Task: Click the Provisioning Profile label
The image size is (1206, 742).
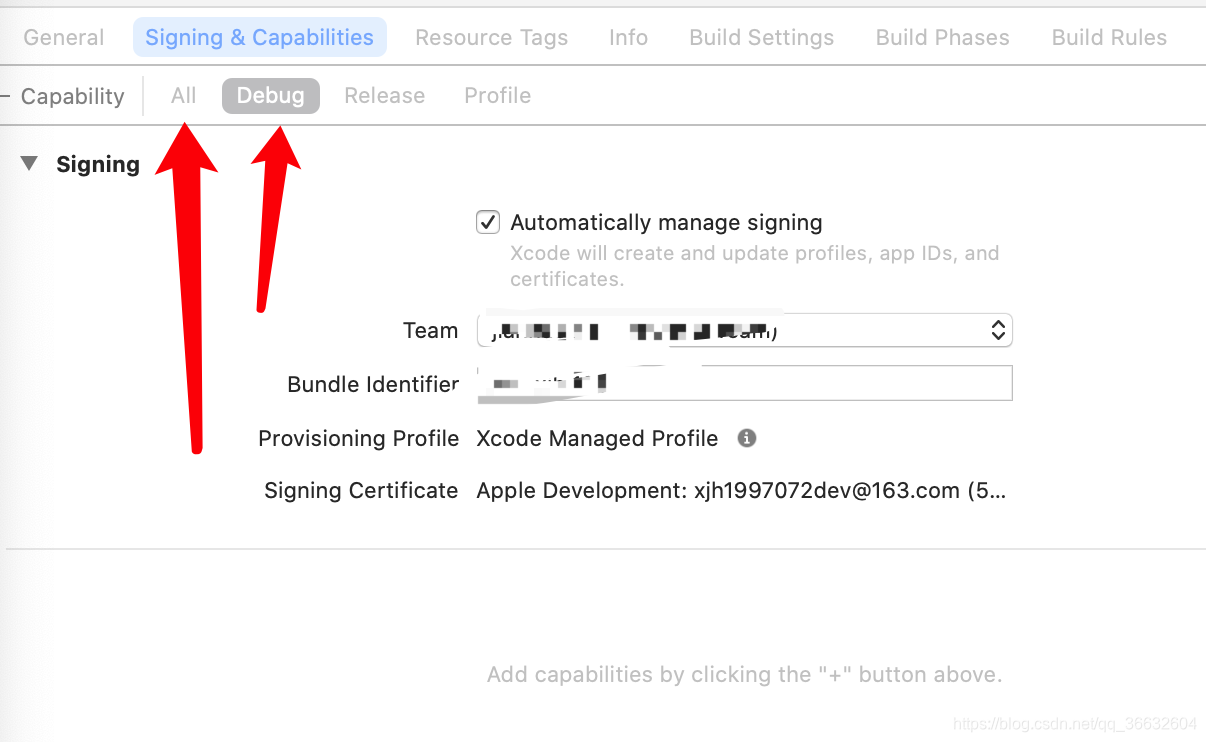Action: click(x=358, y=438)
